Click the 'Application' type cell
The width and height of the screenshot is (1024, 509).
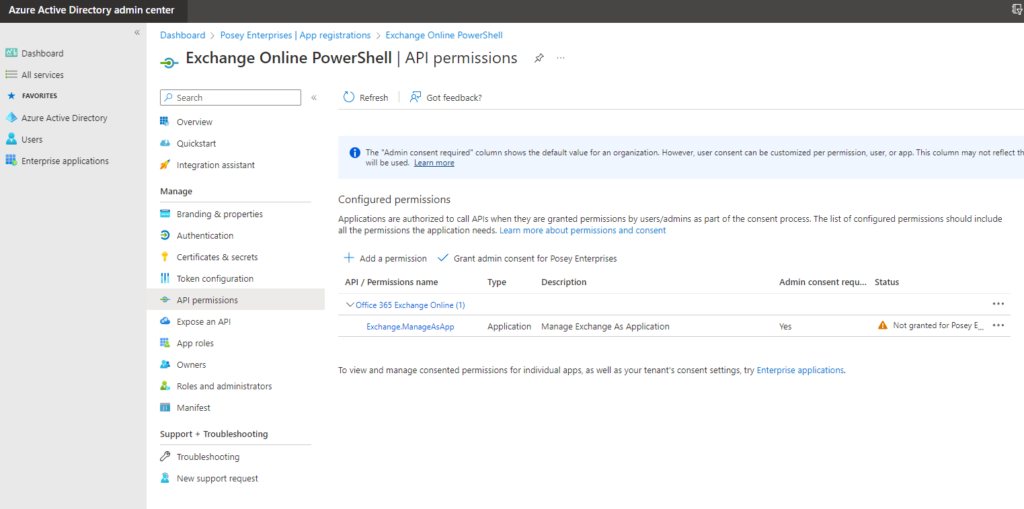509,326
